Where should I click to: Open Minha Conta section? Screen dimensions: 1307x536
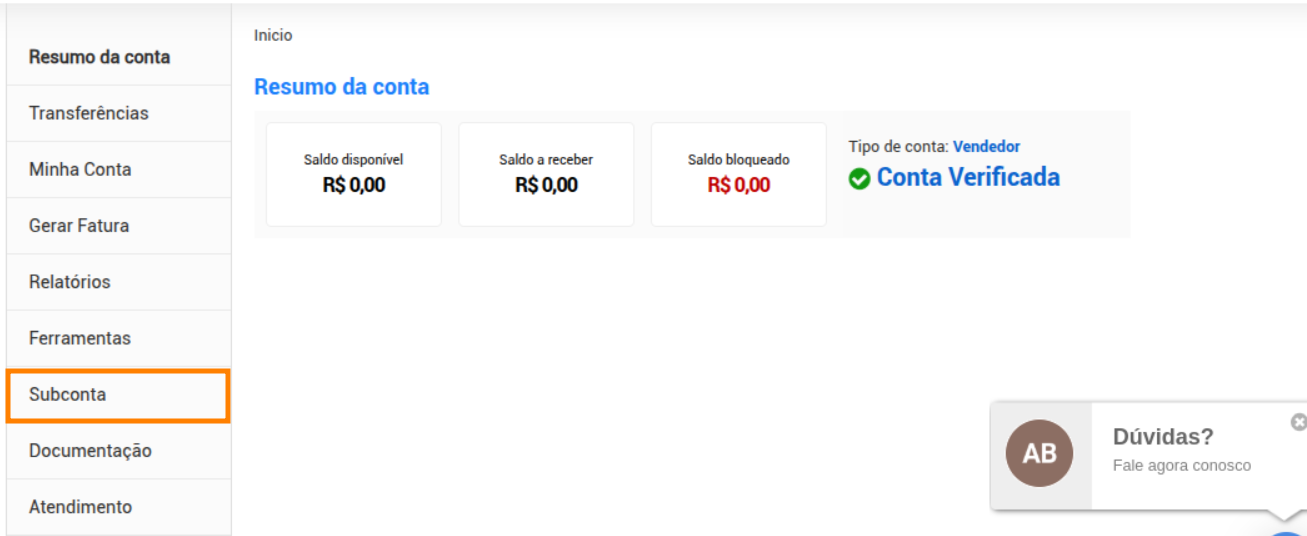click(x=118, y=169)
